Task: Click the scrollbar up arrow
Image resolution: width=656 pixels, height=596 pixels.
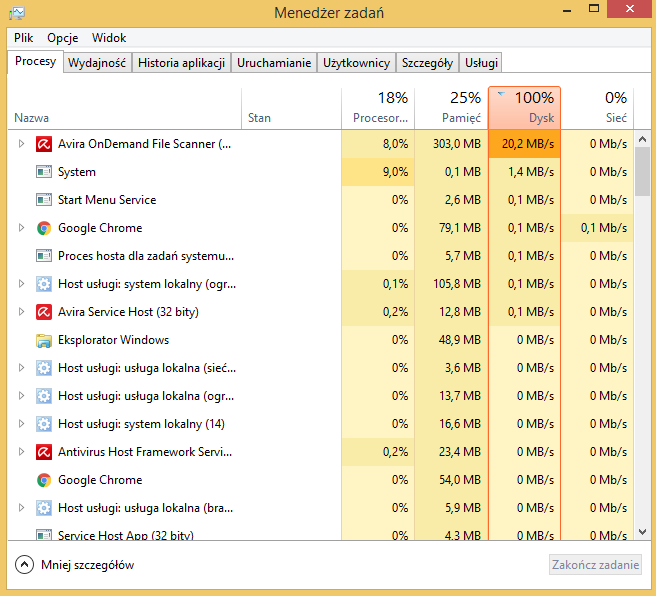Action: tap(643, 139)
